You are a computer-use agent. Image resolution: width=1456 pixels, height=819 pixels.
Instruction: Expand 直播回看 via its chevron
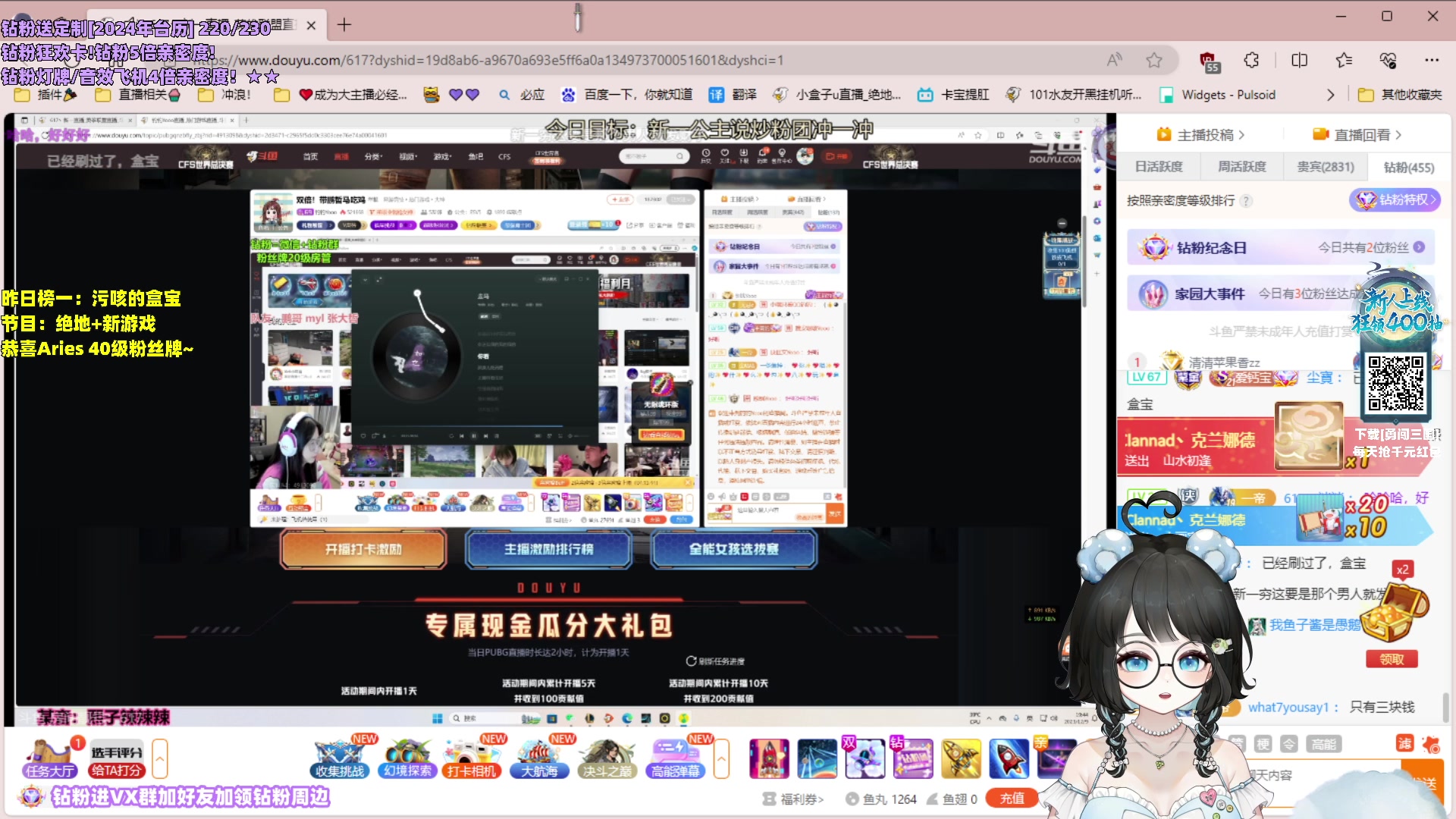point(1398,134)
